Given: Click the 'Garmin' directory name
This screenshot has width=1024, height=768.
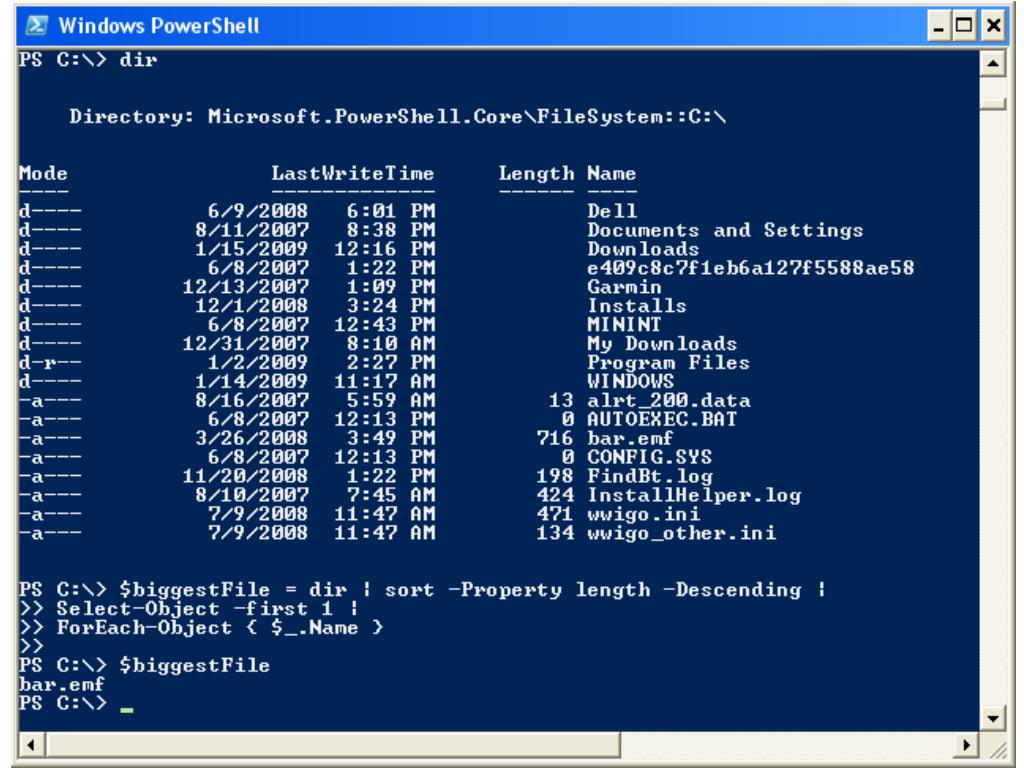Looking at the screenshot, I should tap(624, 287).
